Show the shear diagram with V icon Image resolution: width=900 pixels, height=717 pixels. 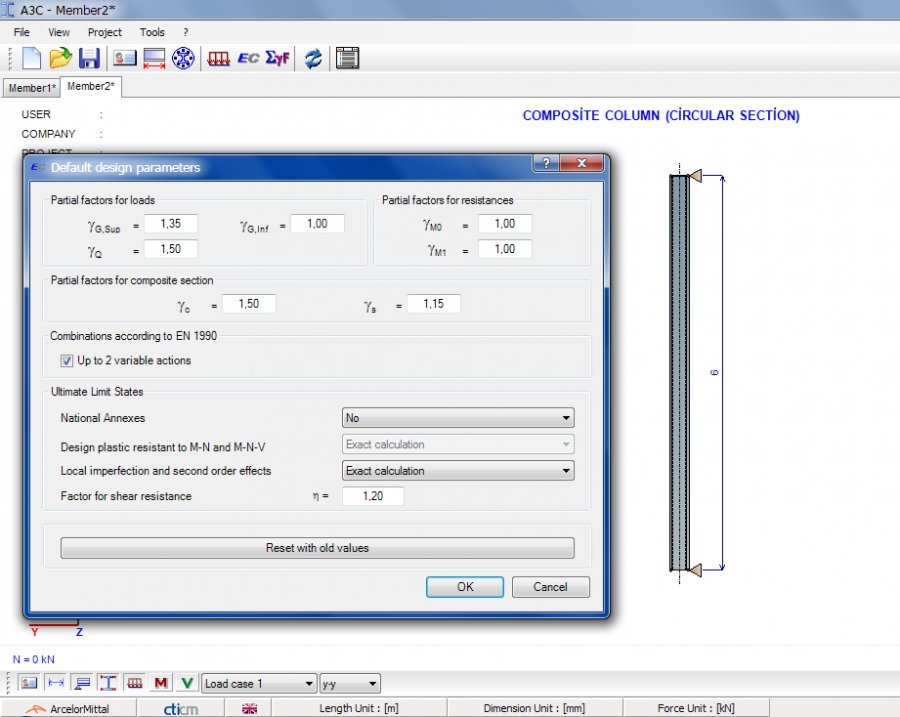[187, 683]
